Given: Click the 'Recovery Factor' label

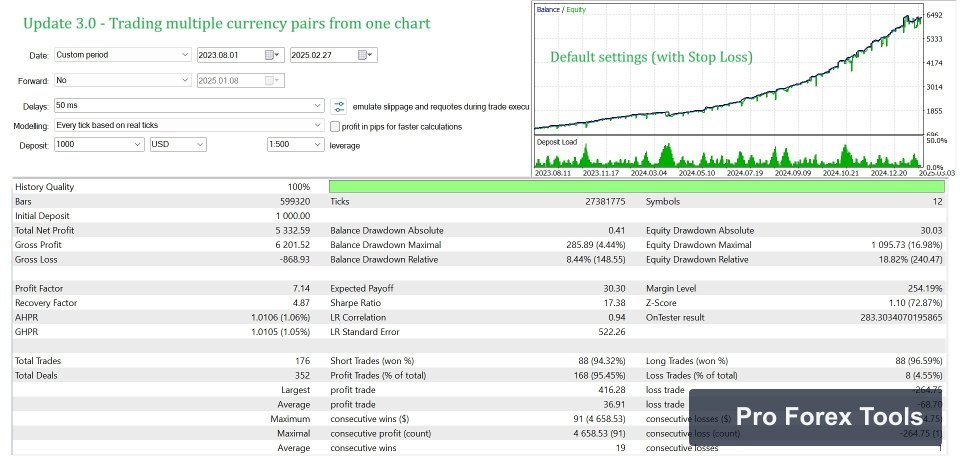Looking at the screenshot, I should coord(47,303).
